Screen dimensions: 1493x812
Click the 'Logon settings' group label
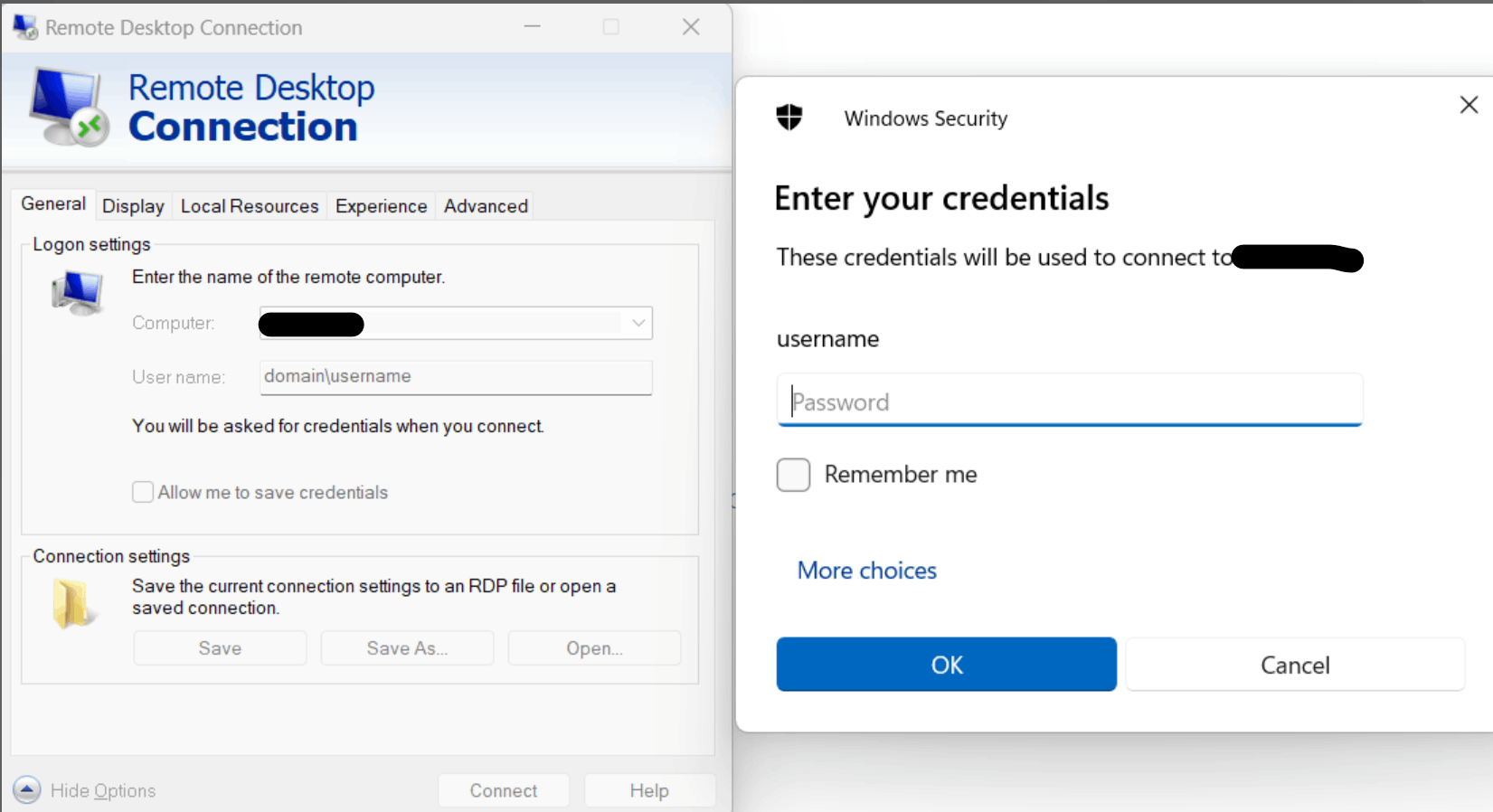[91, 244]
